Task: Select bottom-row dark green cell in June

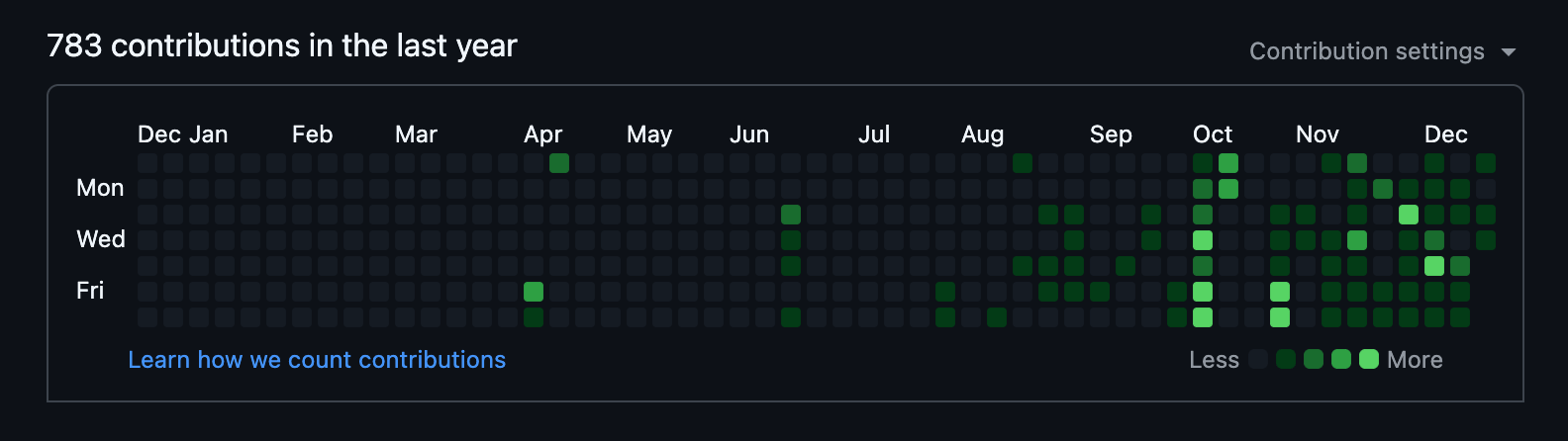Action: tap(791, 317)
